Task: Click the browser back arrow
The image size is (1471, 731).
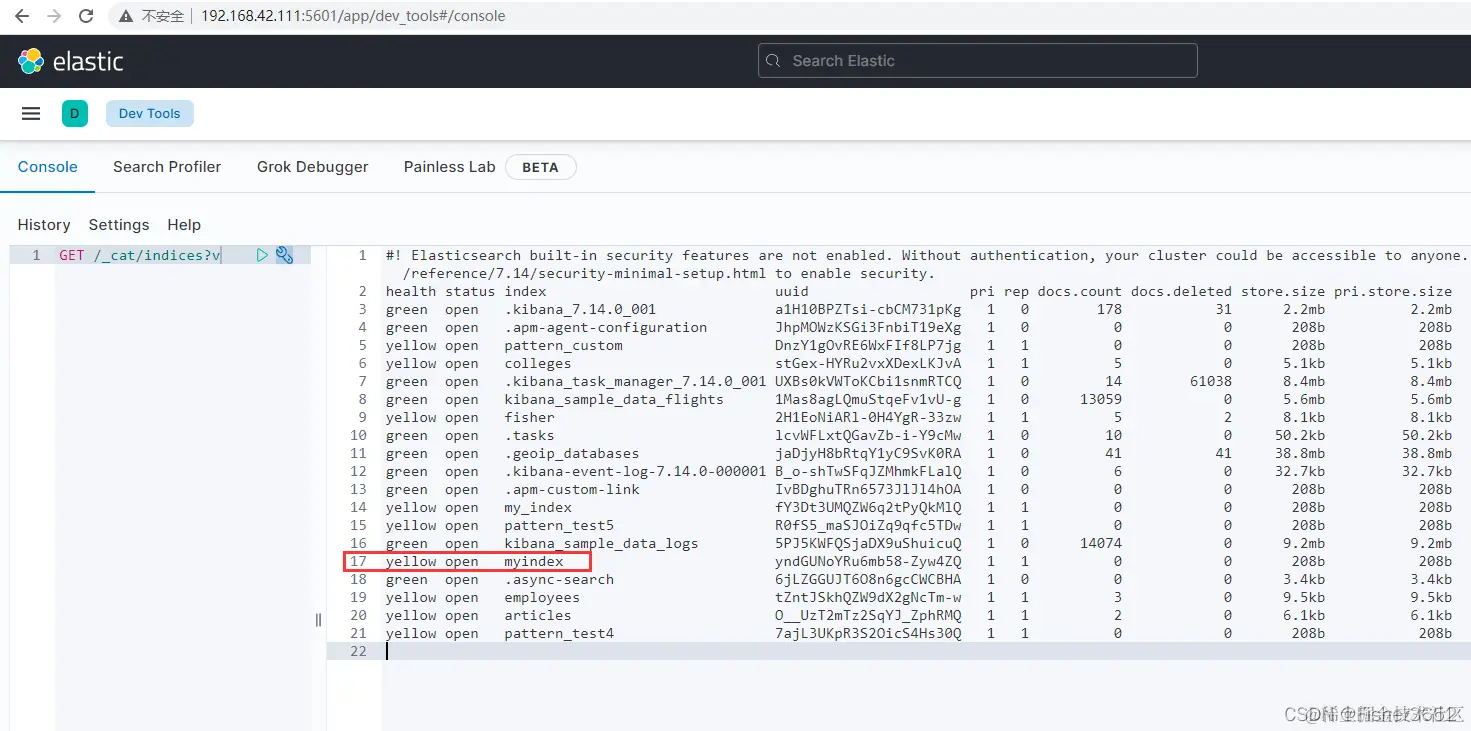Action: [21, 16]
